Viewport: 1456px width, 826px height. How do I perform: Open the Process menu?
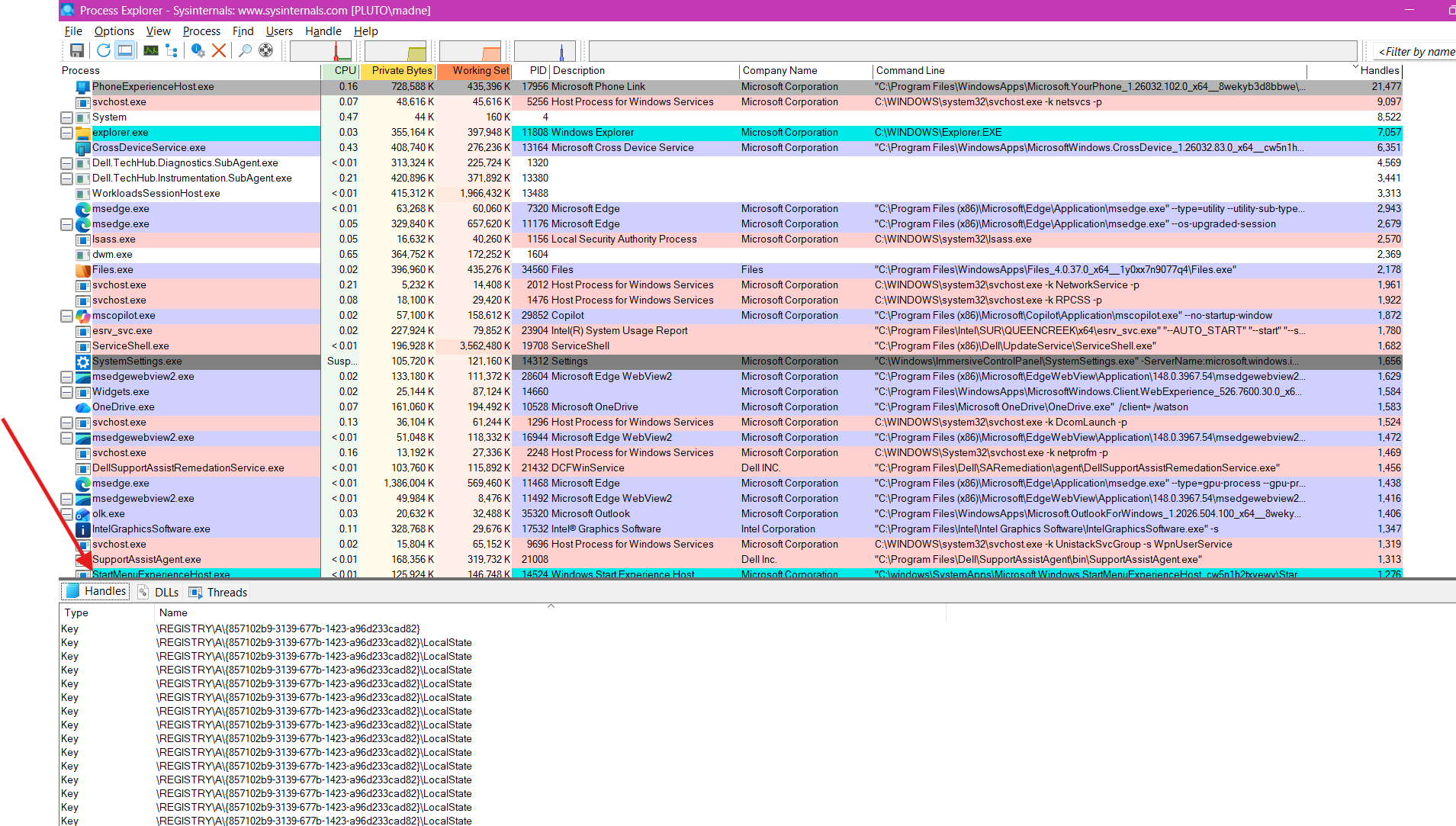pyautogui.click(x=201, y=31)
